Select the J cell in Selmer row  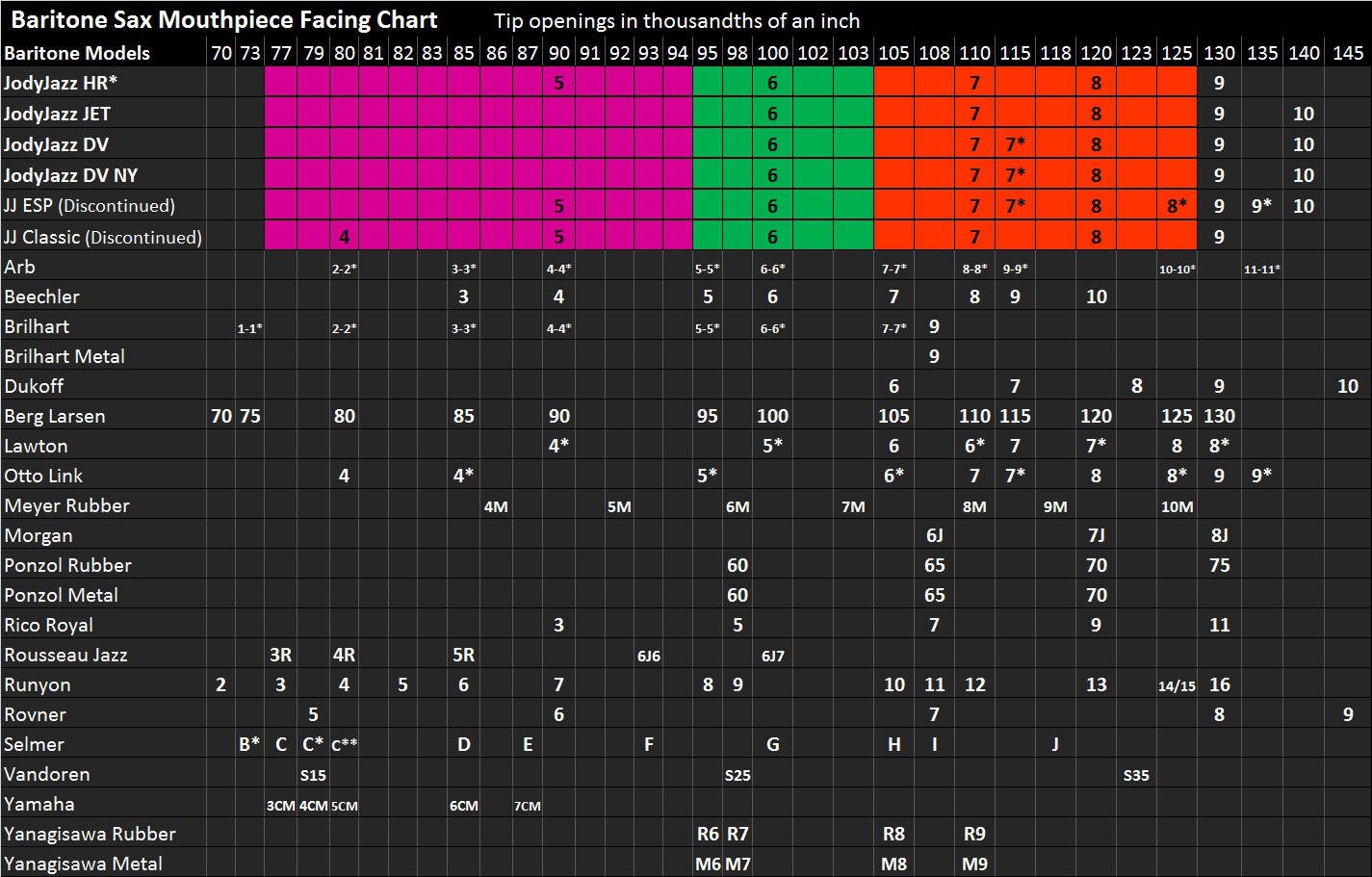pyautogui.click(x=1055, y=744)
